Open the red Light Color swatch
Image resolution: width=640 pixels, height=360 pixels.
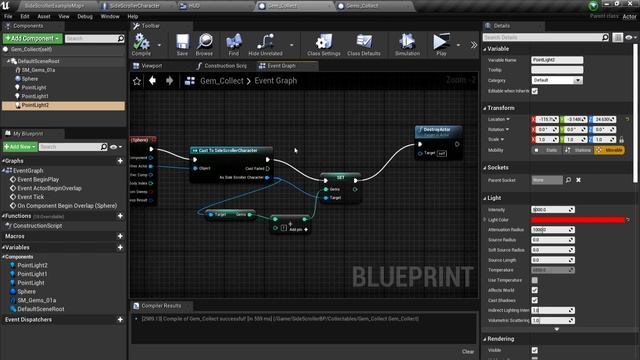tap(578, 220)
